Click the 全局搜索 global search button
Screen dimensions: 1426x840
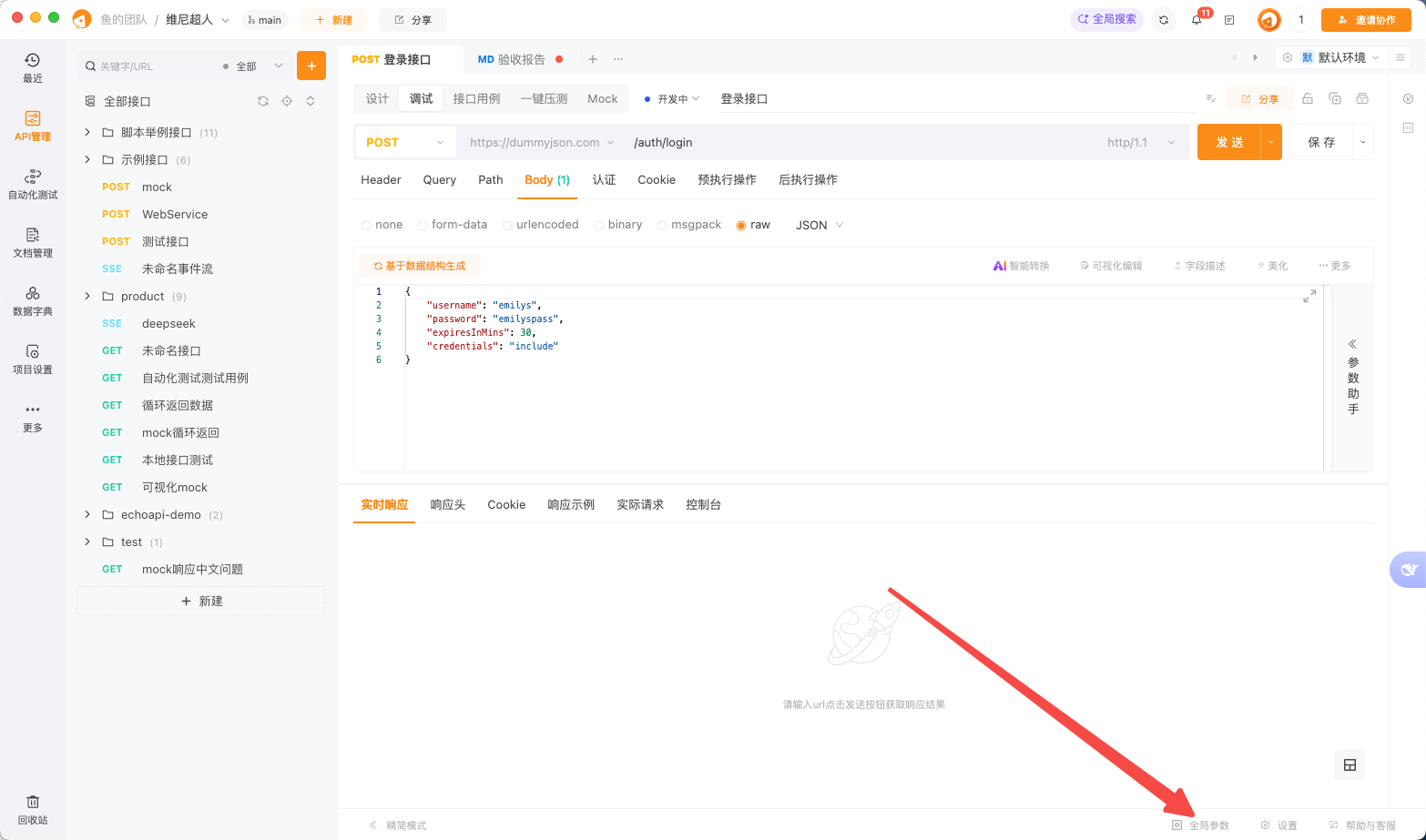[x=1106, y=19]
